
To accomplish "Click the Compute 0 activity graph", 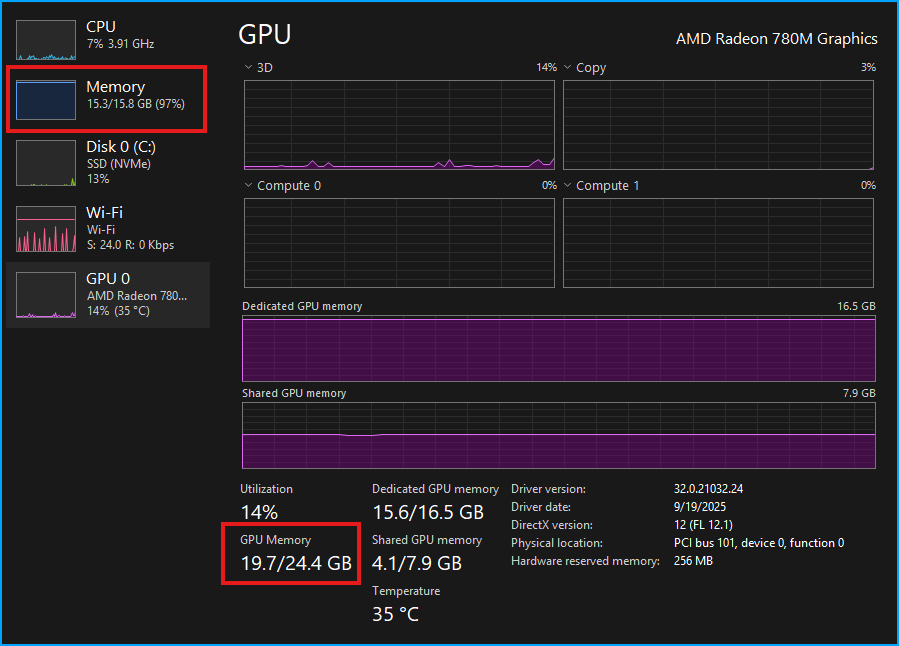I will pyautogui.click(x=398, y=243).
